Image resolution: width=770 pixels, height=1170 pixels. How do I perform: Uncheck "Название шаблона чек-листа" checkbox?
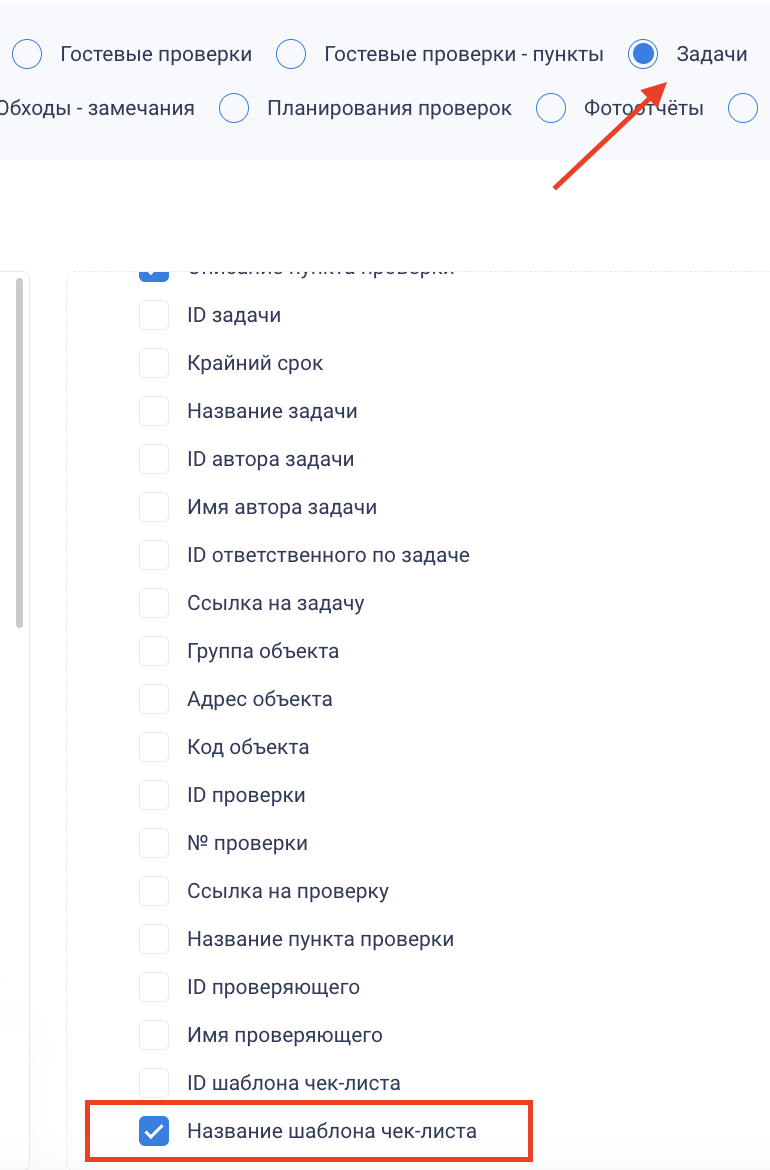pos(154,1132)
